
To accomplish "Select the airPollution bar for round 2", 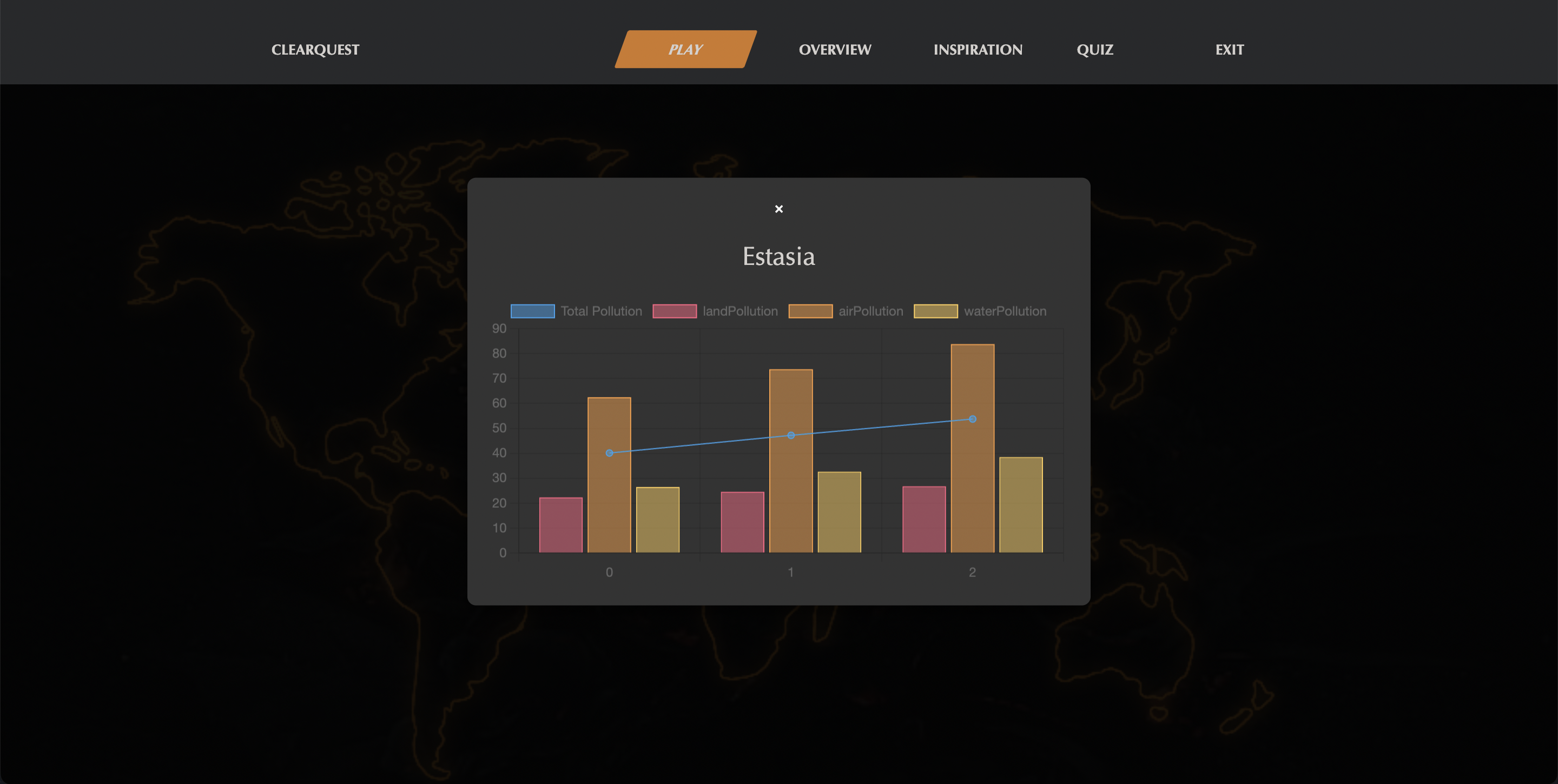I will click(972, 483).
